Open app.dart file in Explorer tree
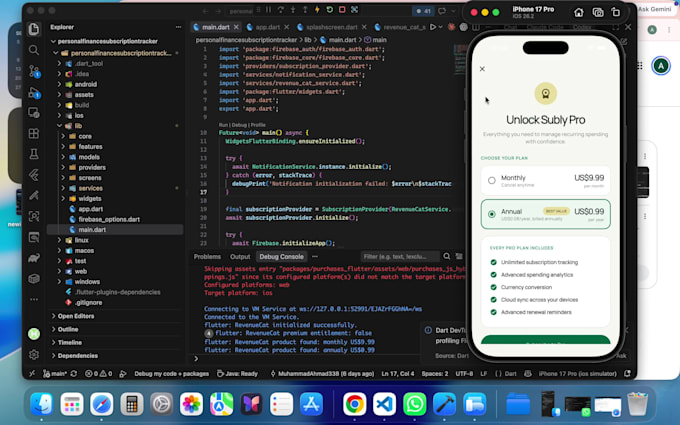The height and width of the screenshot is (425, 680). (91, 209)
